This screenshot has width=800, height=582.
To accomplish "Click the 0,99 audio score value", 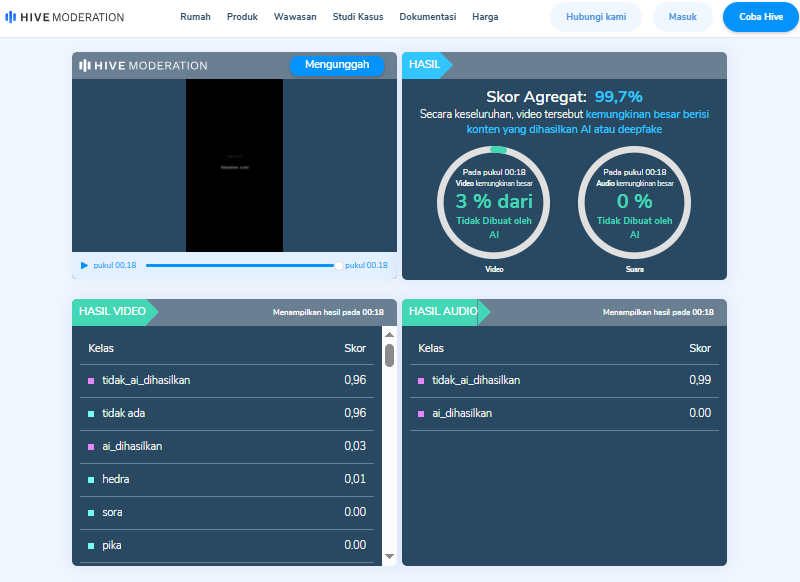I will (700, 380).
